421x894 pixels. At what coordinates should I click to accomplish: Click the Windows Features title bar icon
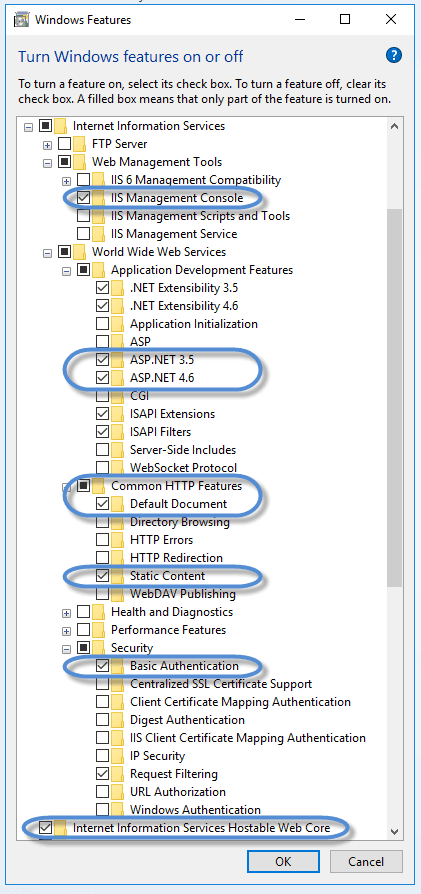pyautogui.click(x=22, y=20)
